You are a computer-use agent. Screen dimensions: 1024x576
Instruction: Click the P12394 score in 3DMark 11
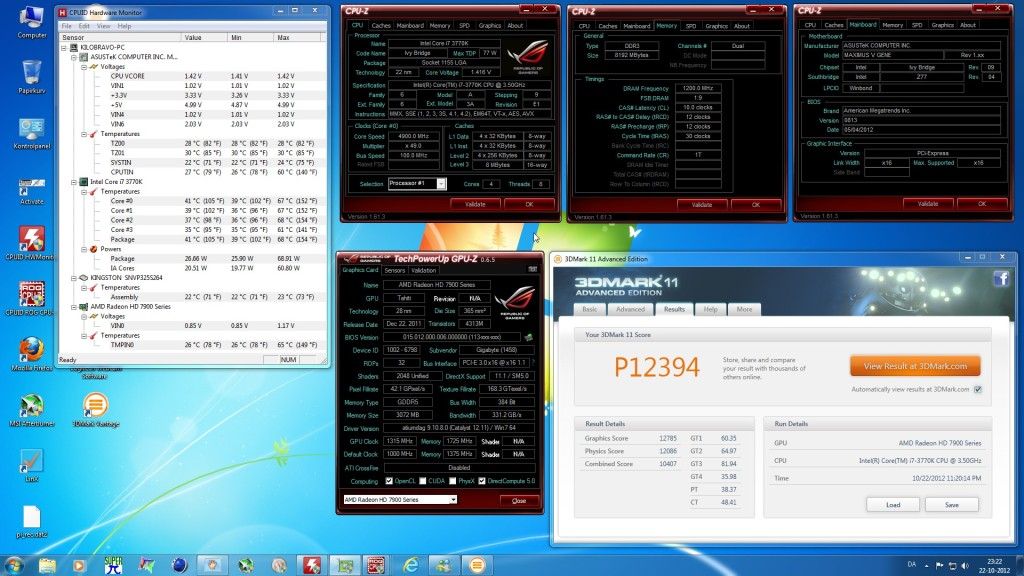click(x=656, y=367)
